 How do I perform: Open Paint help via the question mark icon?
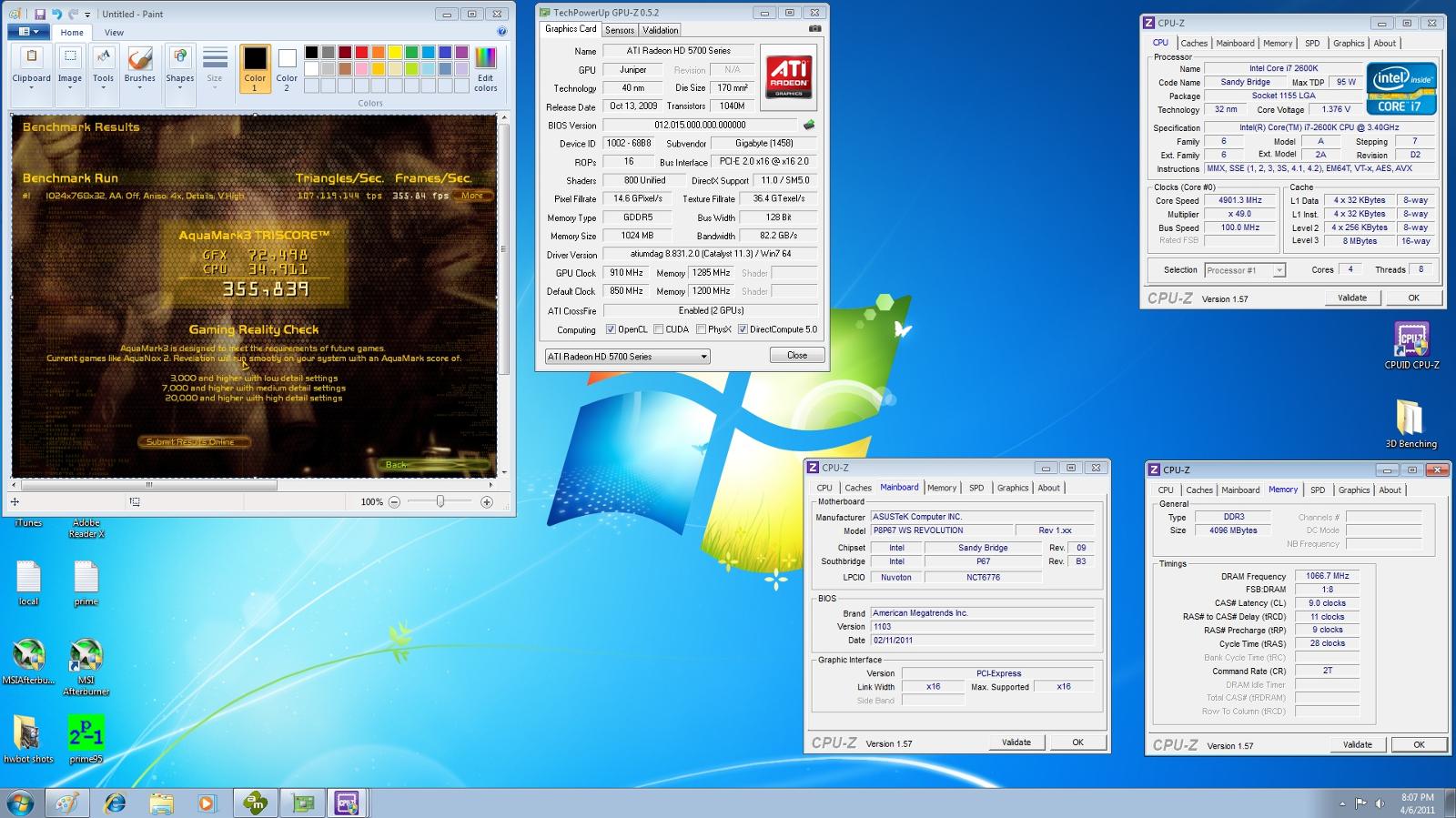click(502, 32)
